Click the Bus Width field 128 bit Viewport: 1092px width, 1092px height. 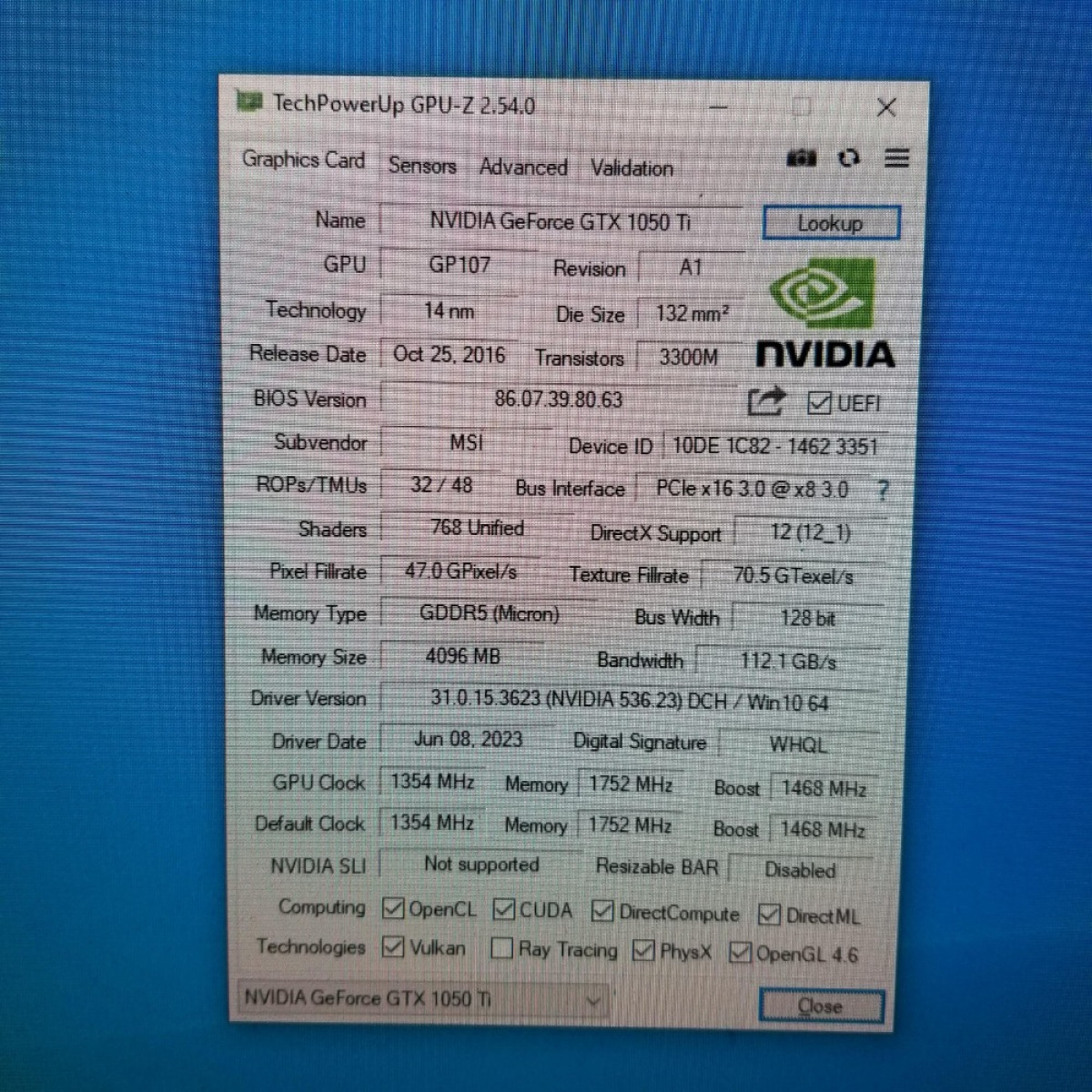pos(807,619)
